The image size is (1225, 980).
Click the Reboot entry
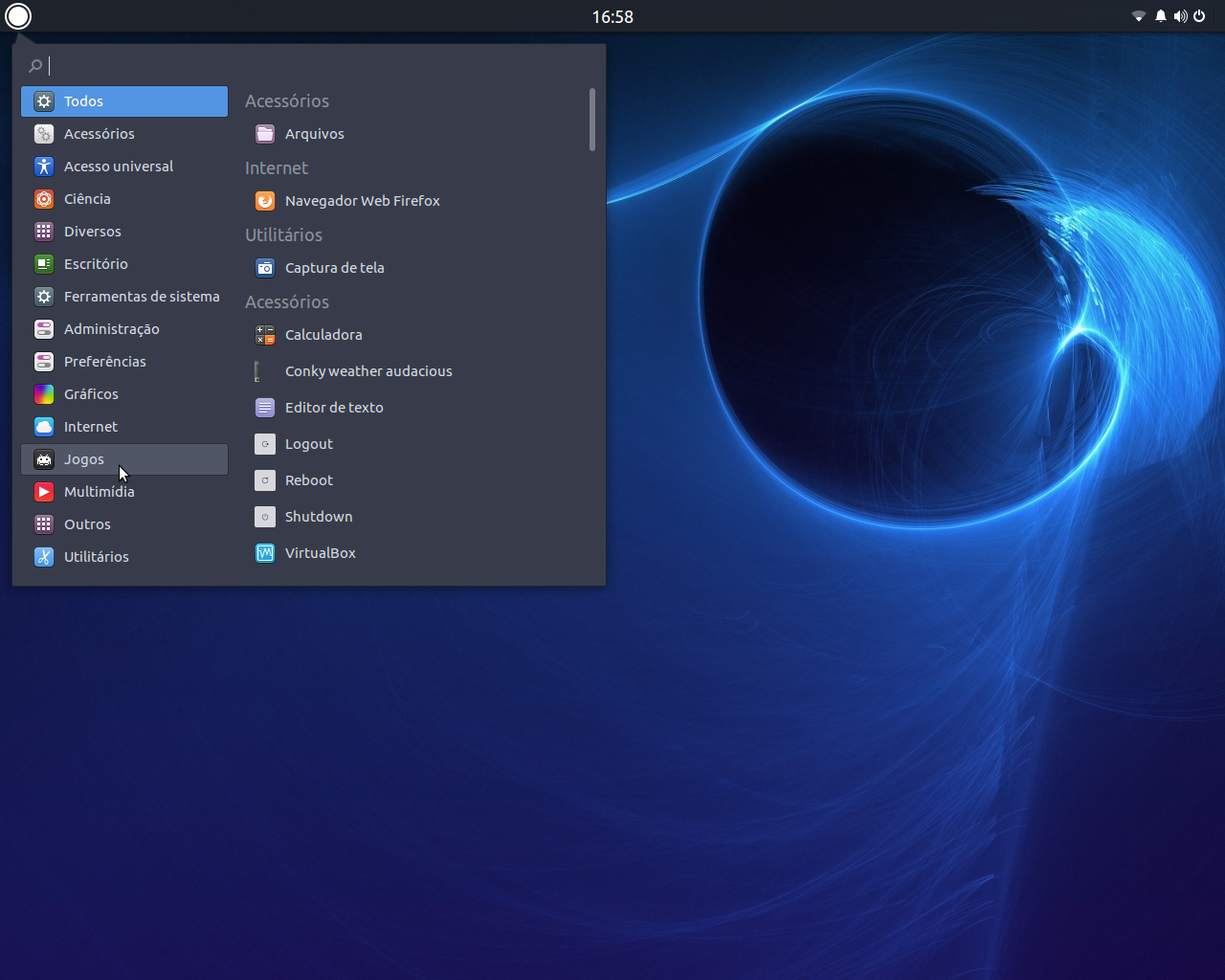308,480
